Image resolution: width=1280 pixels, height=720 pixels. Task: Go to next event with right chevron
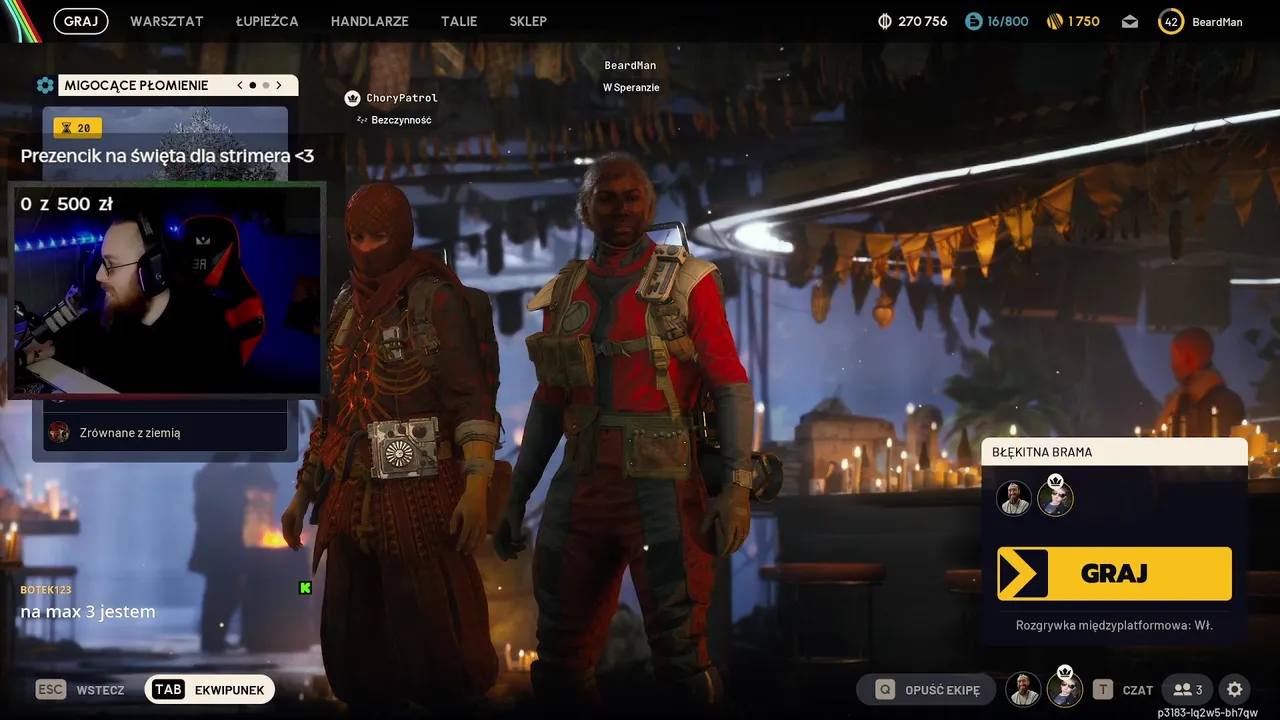[x=279, y=85]
